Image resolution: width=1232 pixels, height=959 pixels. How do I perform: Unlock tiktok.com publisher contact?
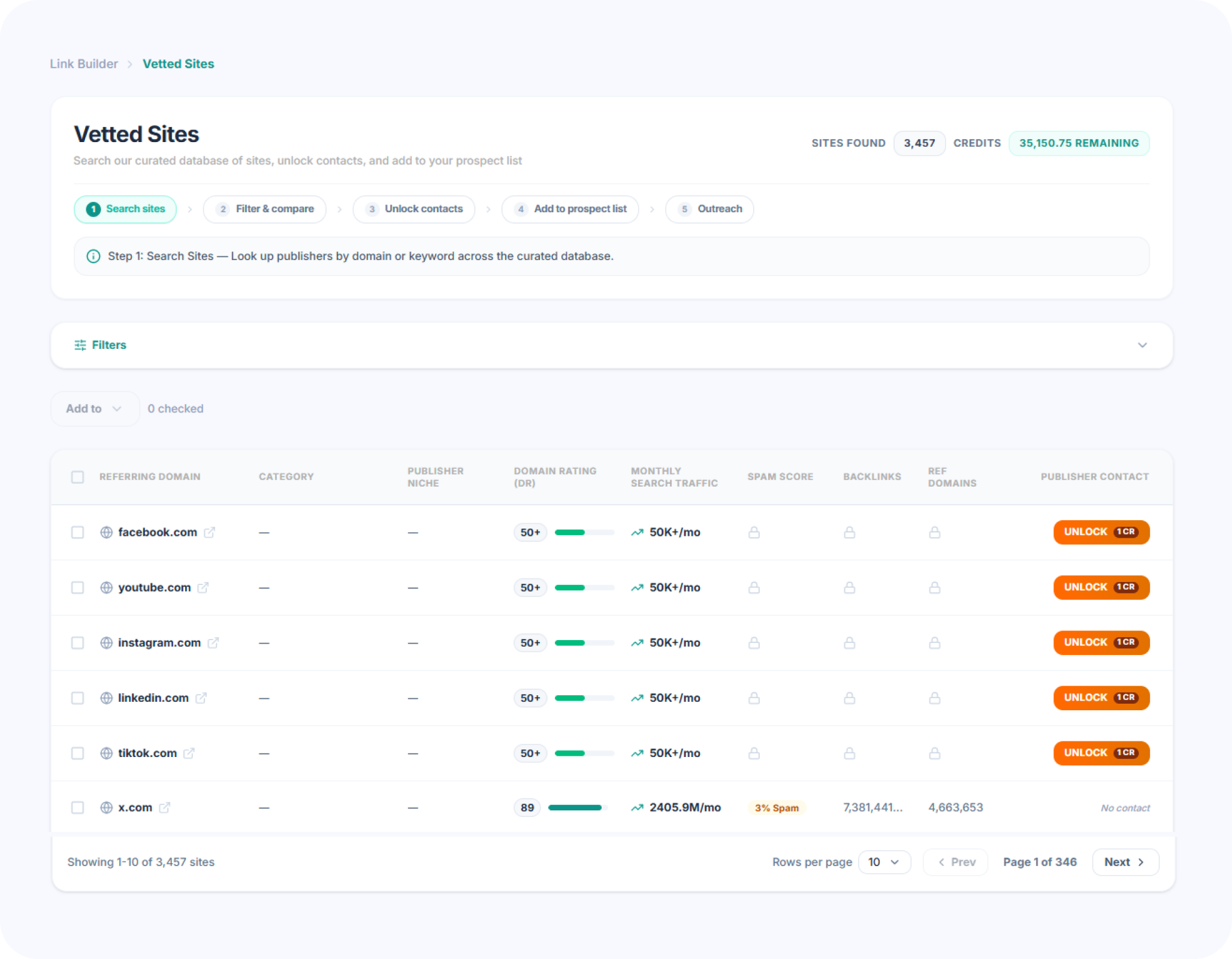(1101, 753)
